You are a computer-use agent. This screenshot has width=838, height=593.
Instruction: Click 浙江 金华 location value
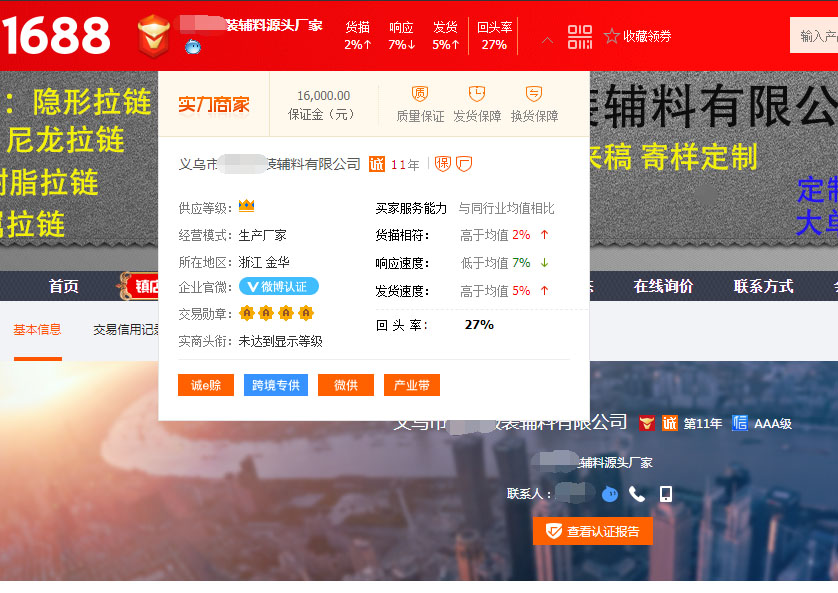click(264, 262)
